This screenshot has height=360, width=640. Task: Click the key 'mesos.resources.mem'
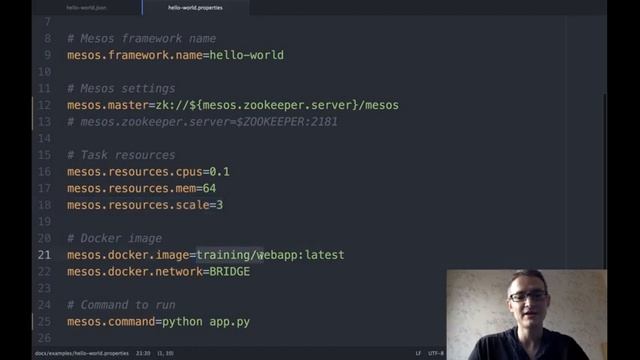pyautogui.click(x=131, y=188)
